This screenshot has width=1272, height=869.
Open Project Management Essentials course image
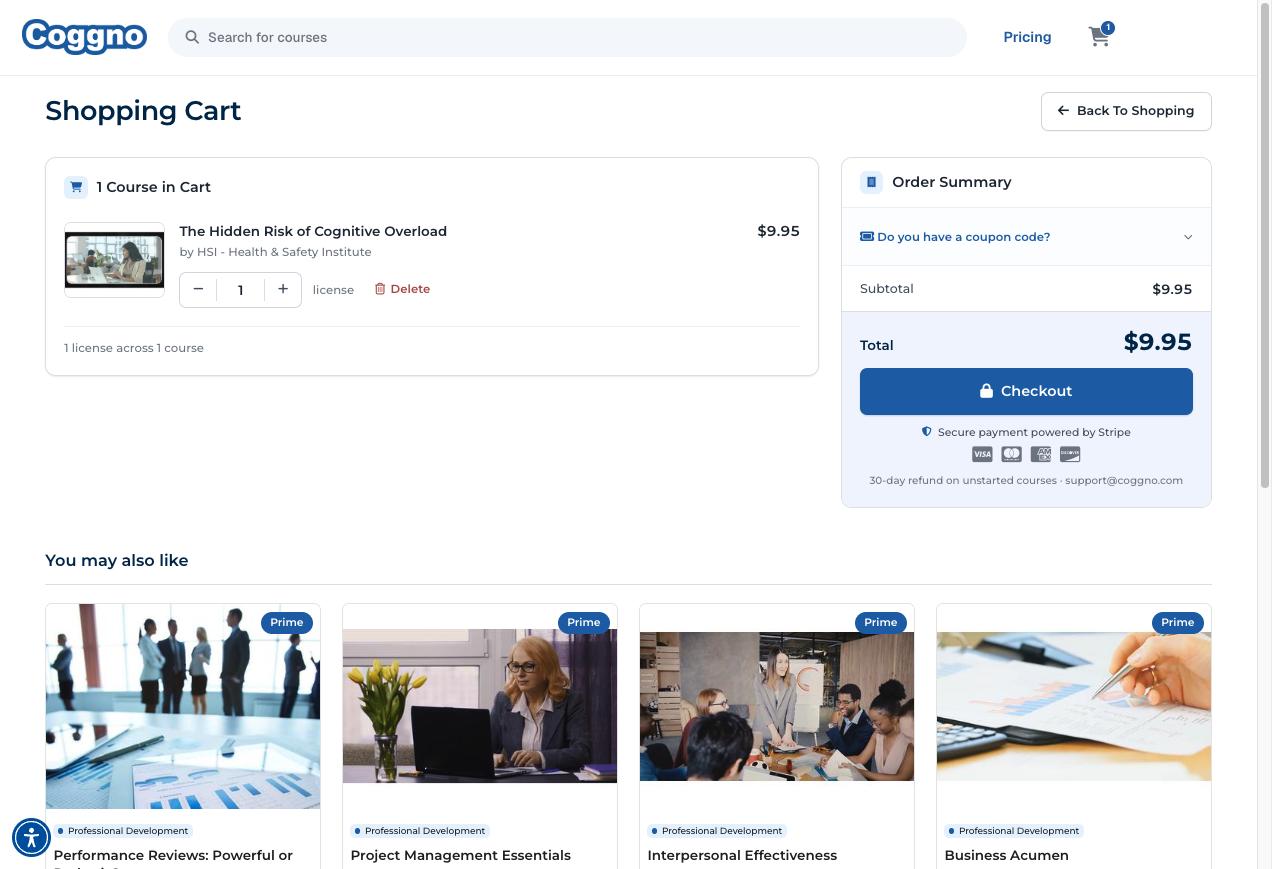[480, 706]
